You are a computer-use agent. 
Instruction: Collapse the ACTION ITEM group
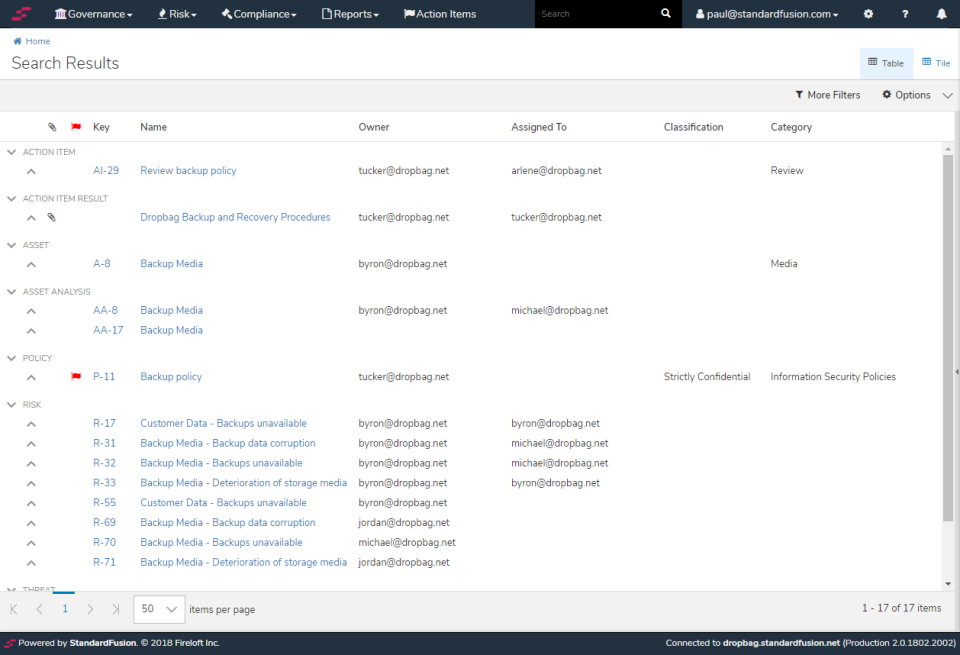[11, 152]
